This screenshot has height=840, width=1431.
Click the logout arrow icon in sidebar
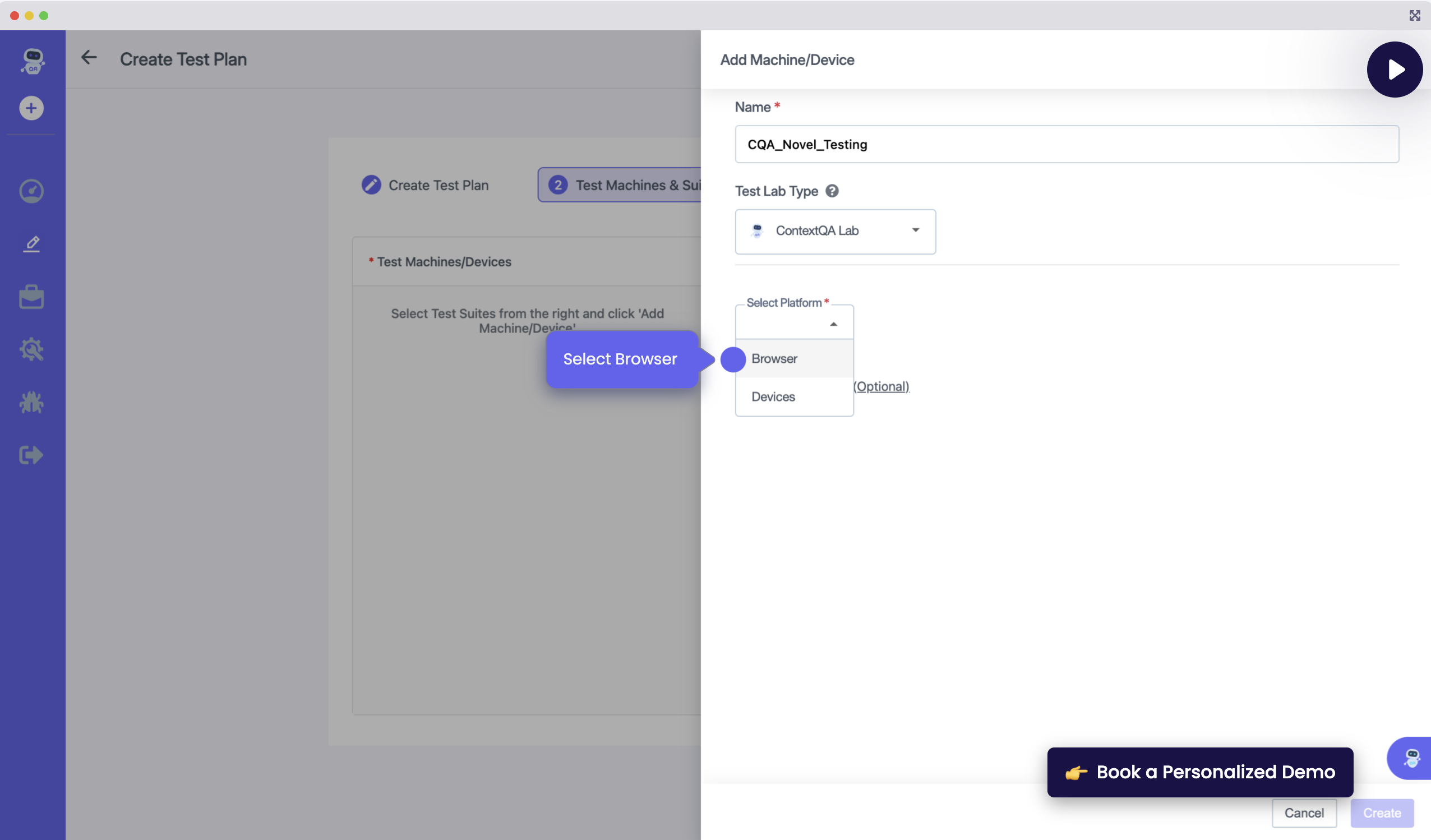31,455
